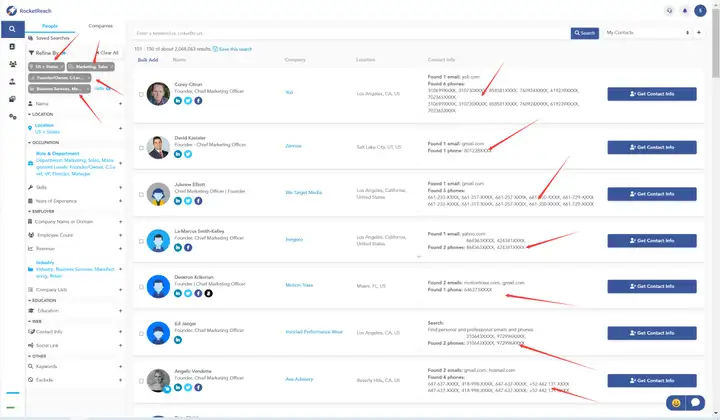Open the user account avatar menu
The width and height of the screenshot is (720, 420).
tap(700, 11)
